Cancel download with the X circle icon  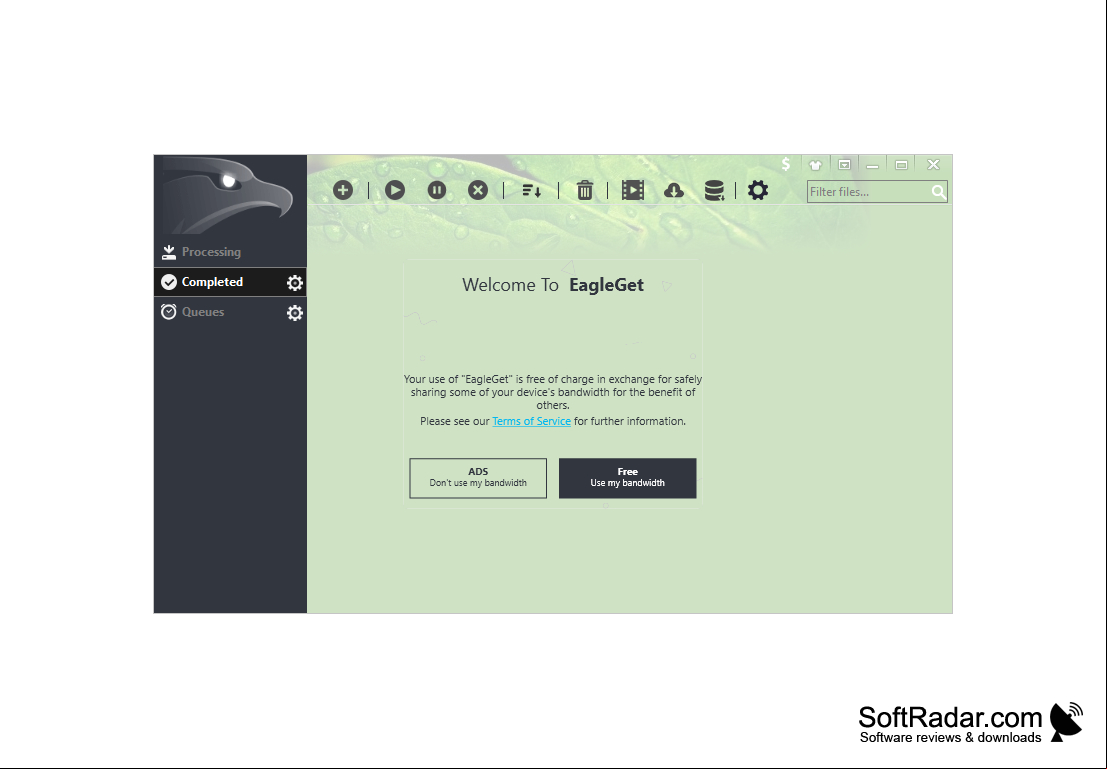[478, 190]
